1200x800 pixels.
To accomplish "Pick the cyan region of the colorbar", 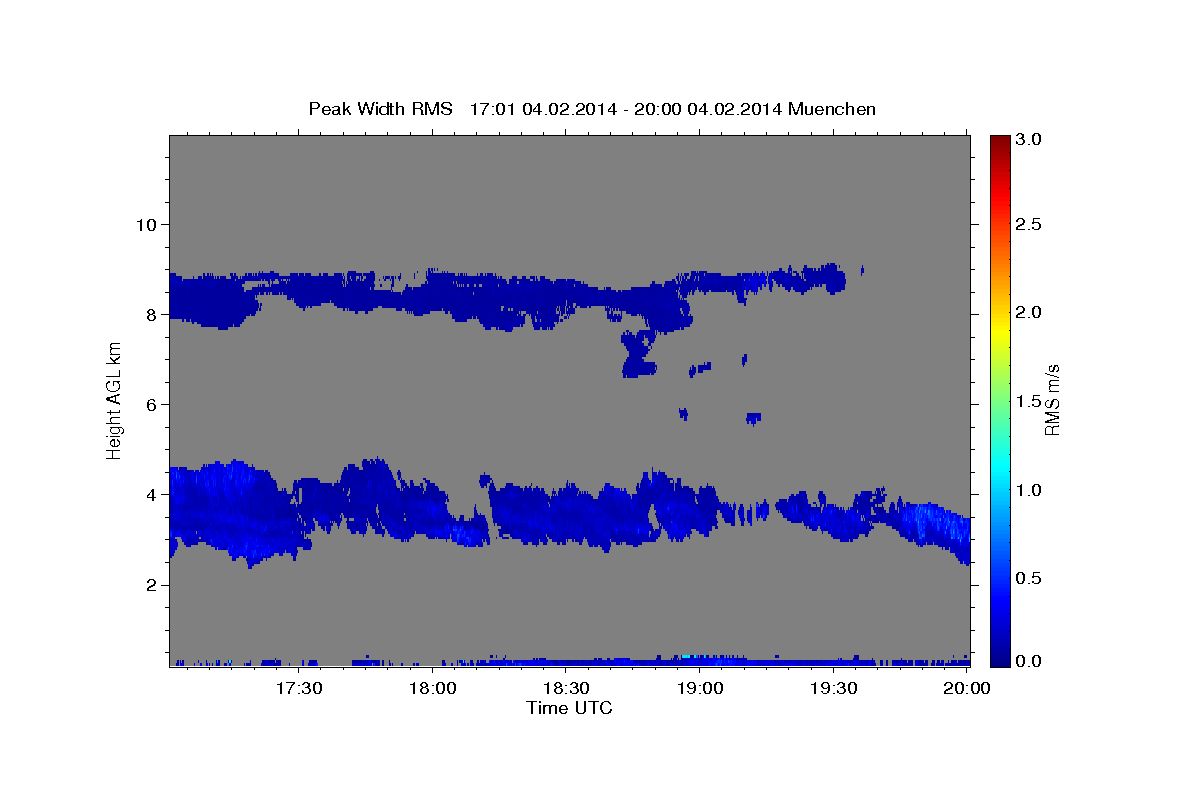I will [999, 468].
